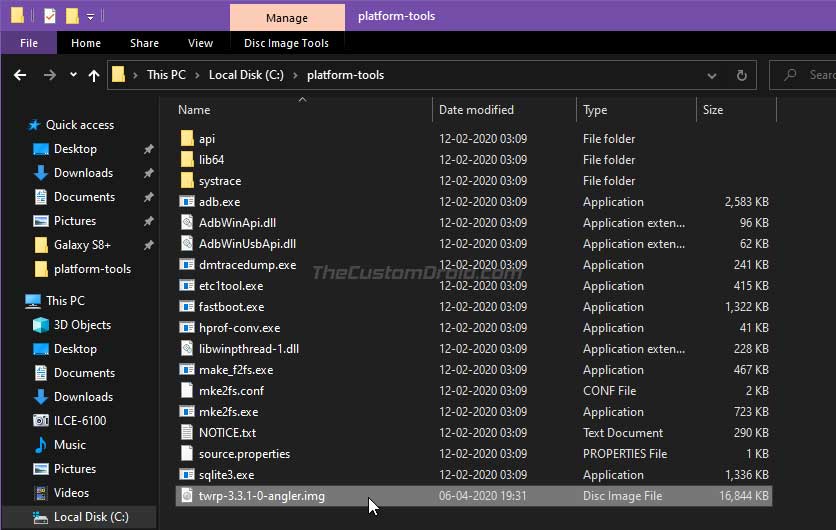This screenshot has height=530, width=836.
Task: Open the File menu
Action: click(29, 43)
